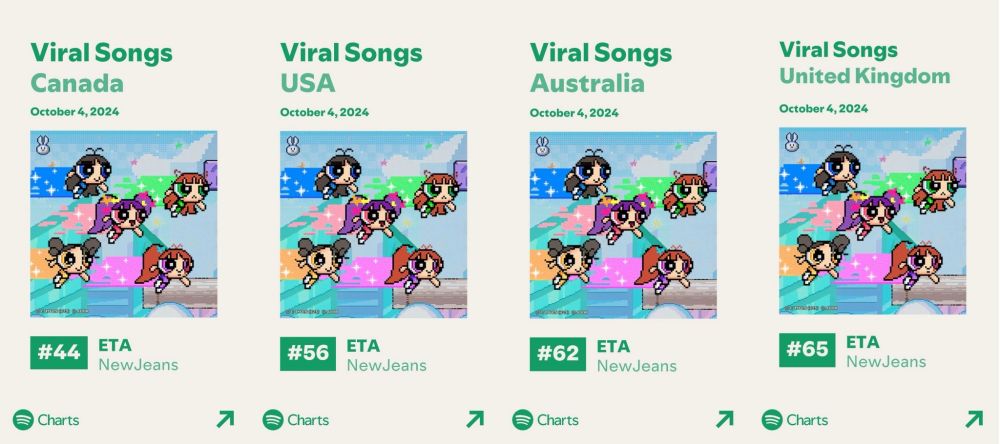This screenshot has height=444, width=1000.
Task: Open the United Kingdom chart via arrow icon
Action: (x=974, y=419)
